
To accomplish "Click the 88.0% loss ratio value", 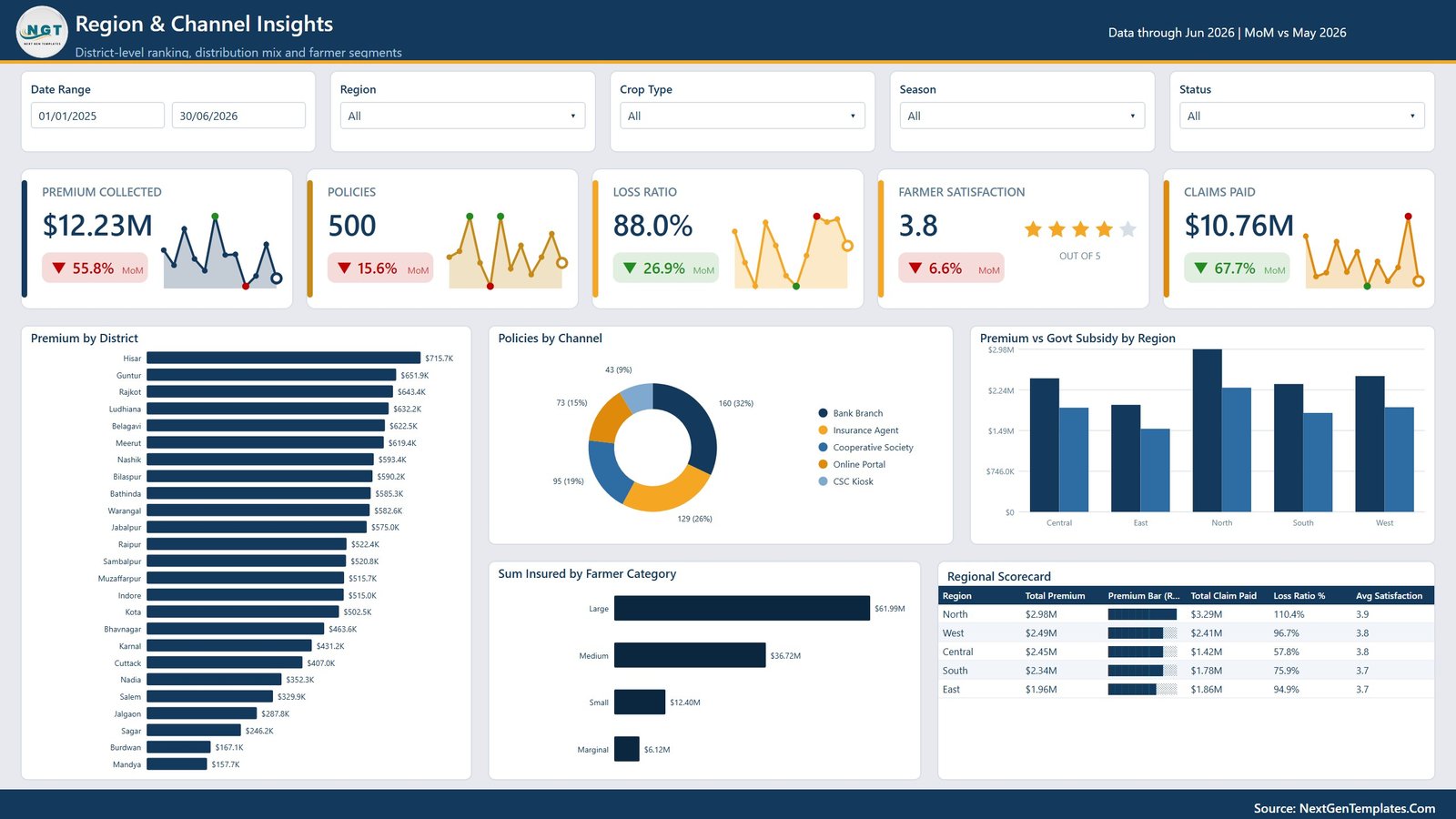I will coord(652,226).
